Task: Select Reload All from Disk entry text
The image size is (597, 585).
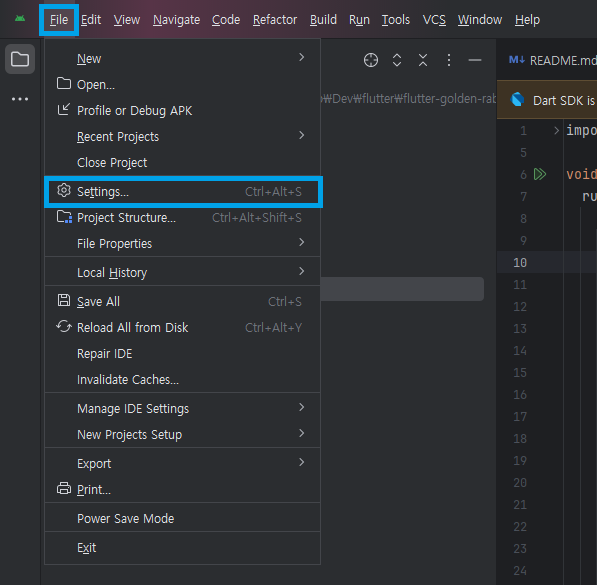Action: [132, 328]
